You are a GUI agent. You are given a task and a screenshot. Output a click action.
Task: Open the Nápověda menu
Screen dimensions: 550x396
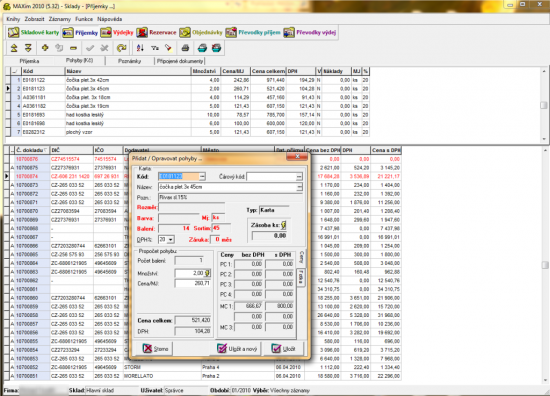click(109, 19)
